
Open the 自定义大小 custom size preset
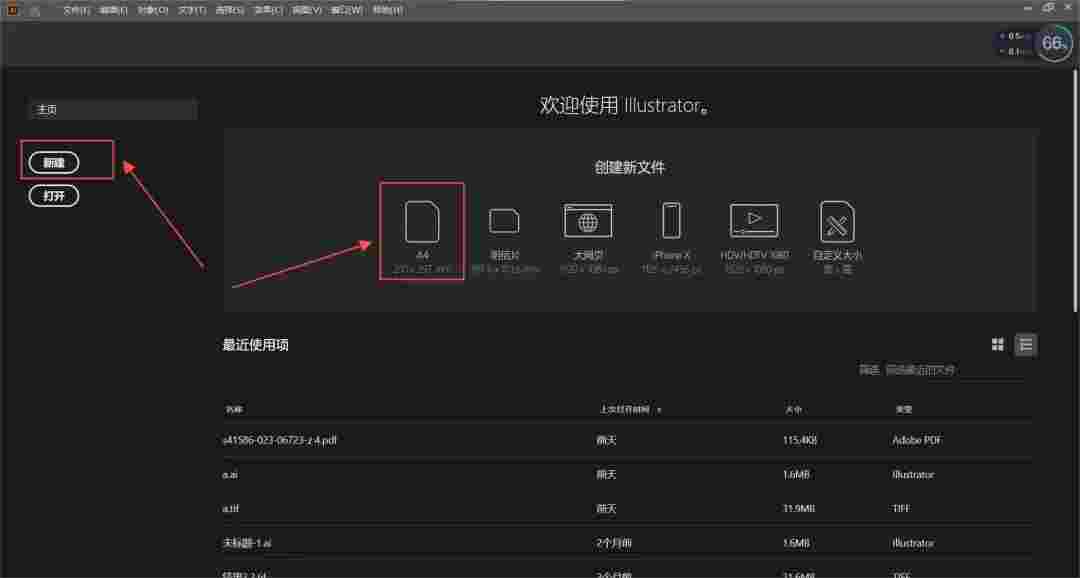click(838, 222)
